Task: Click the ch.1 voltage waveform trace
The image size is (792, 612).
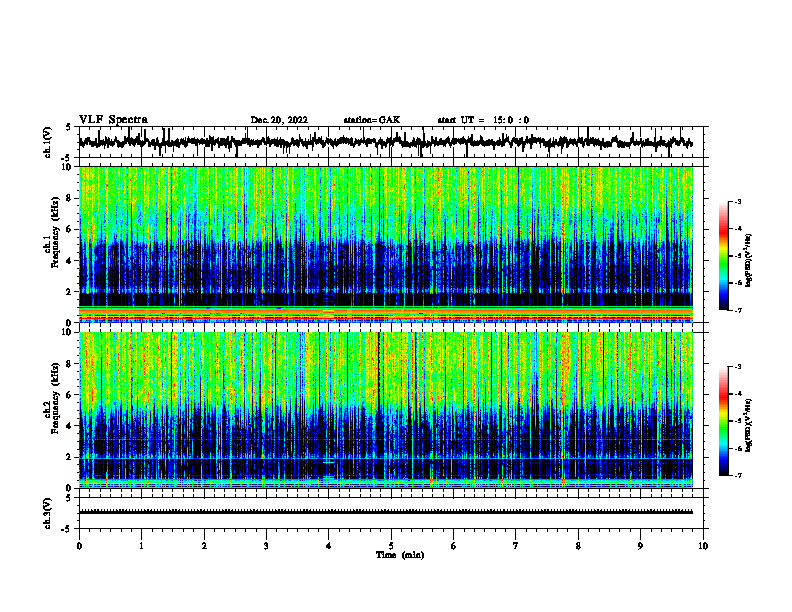Action: click(386, 142)
